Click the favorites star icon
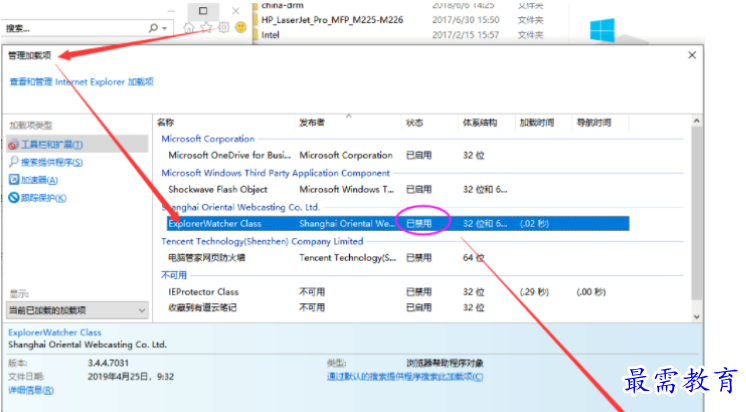The width and height of the screenshot is (746, 412). (x=206, y=27)
